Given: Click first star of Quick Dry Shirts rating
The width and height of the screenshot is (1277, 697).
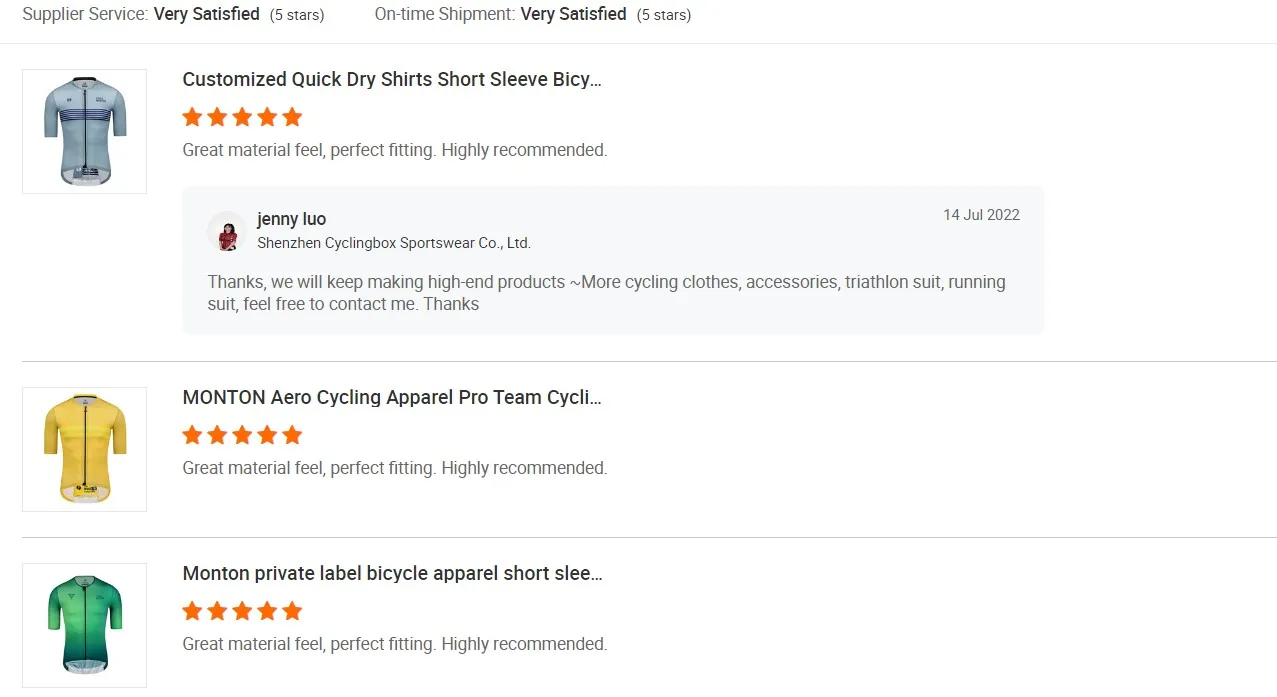Looking at the screenshot, I should coord(193,117).
